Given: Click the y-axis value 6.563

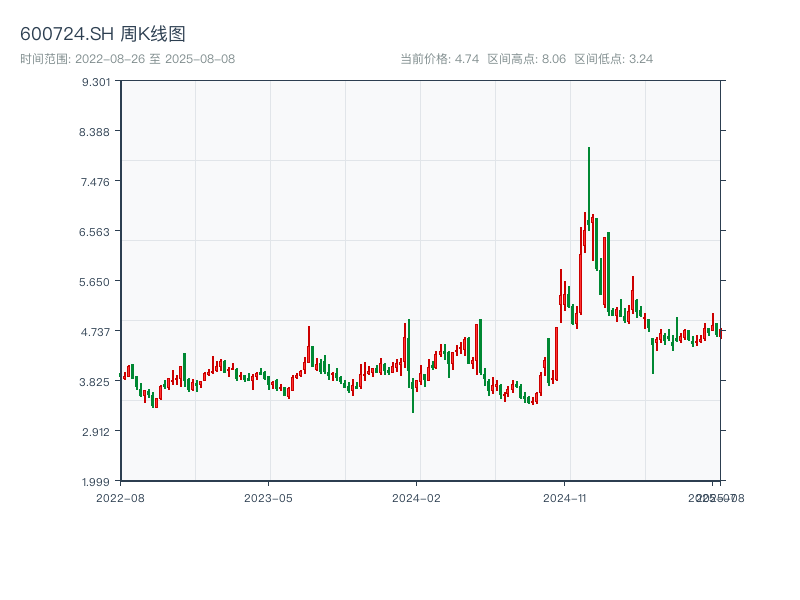Looking at the screenshot, I should tap(94, 232).
